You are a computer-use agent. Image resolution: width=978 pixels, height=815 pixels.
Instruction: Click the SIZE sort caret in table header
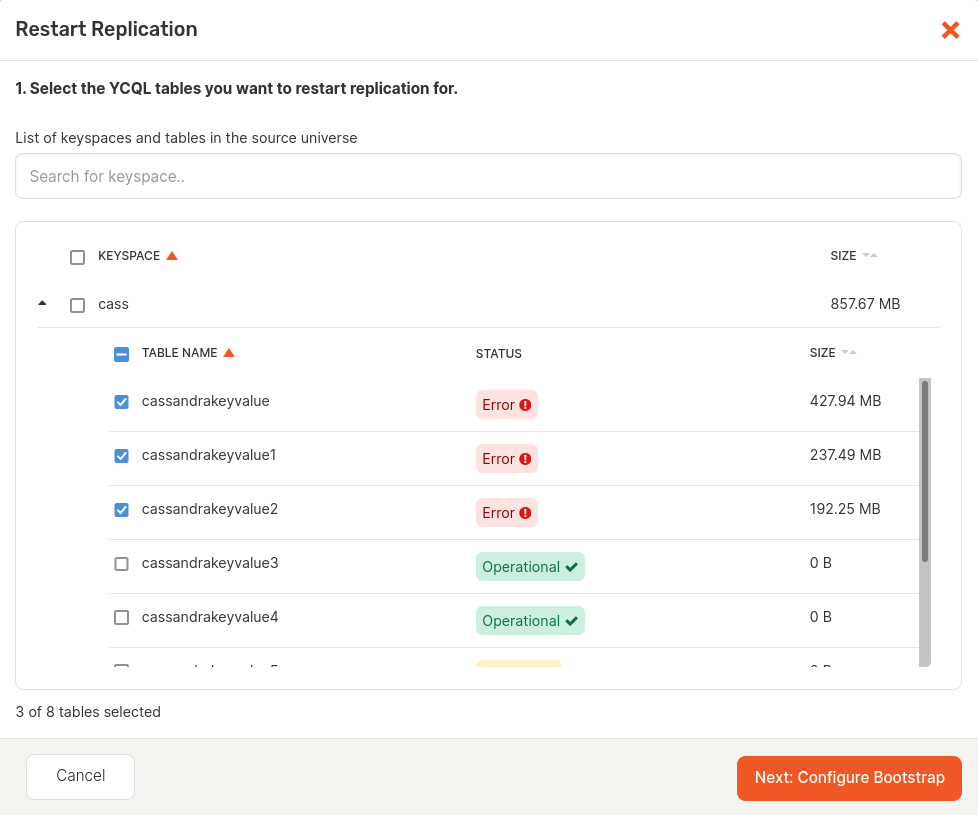851,352
